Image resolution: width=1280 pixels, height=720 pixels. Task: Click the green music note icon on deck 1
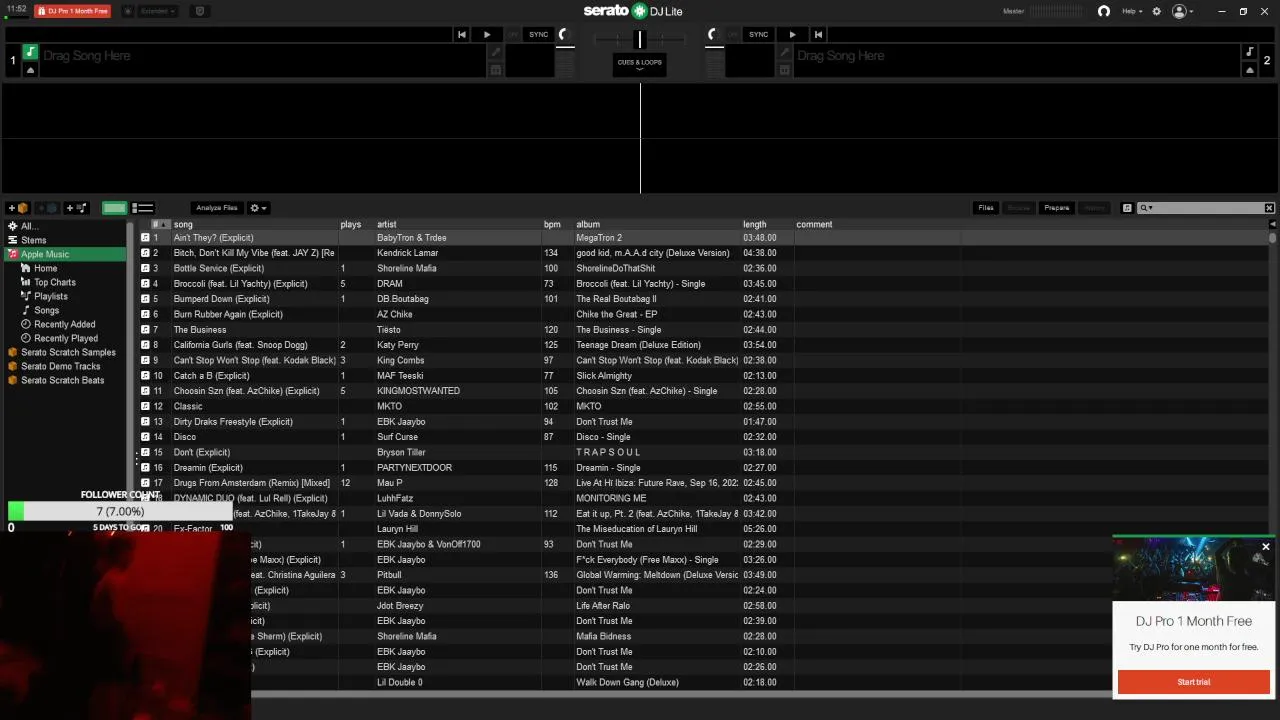[30, 52]
